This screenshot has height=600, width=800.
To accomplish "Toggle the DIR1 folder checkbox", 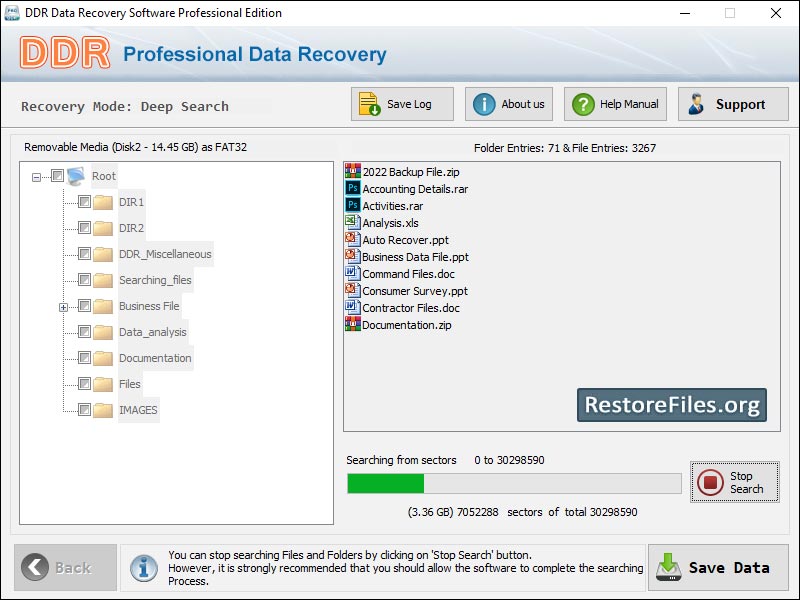I will coord(84,202).
